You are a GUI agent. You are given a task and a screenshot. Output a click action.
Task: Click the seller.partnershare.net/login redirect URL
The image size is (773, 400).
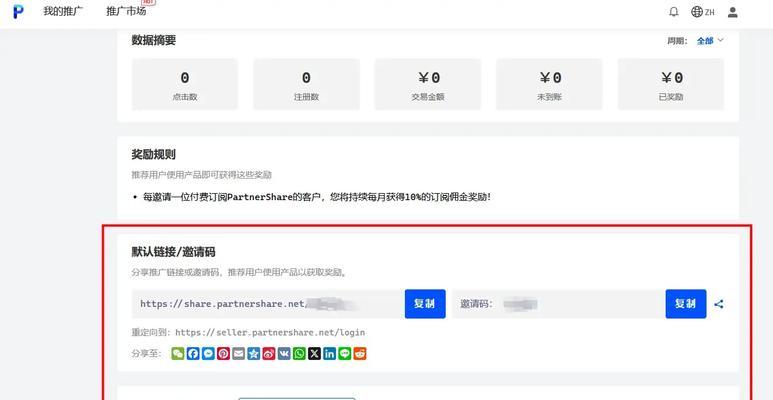[270, 332]
